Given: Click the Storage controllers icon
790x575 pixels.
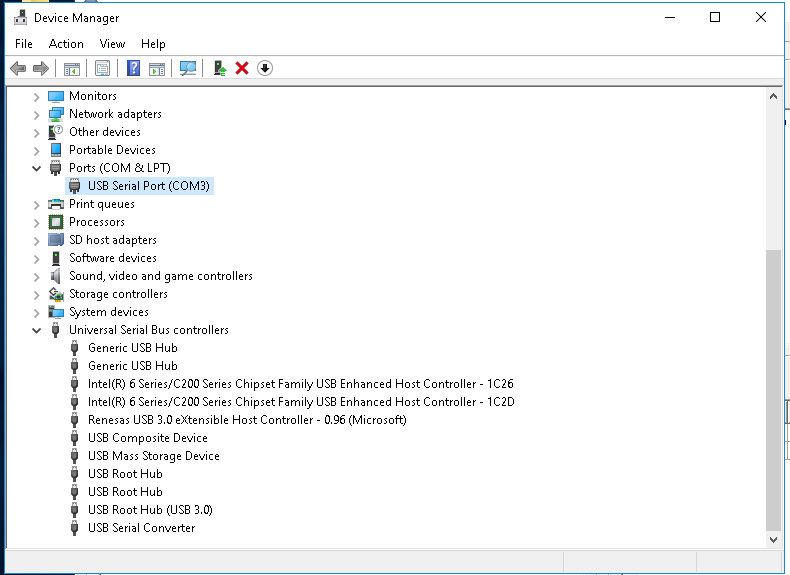Looking at the screenshot, I should 56,294.
